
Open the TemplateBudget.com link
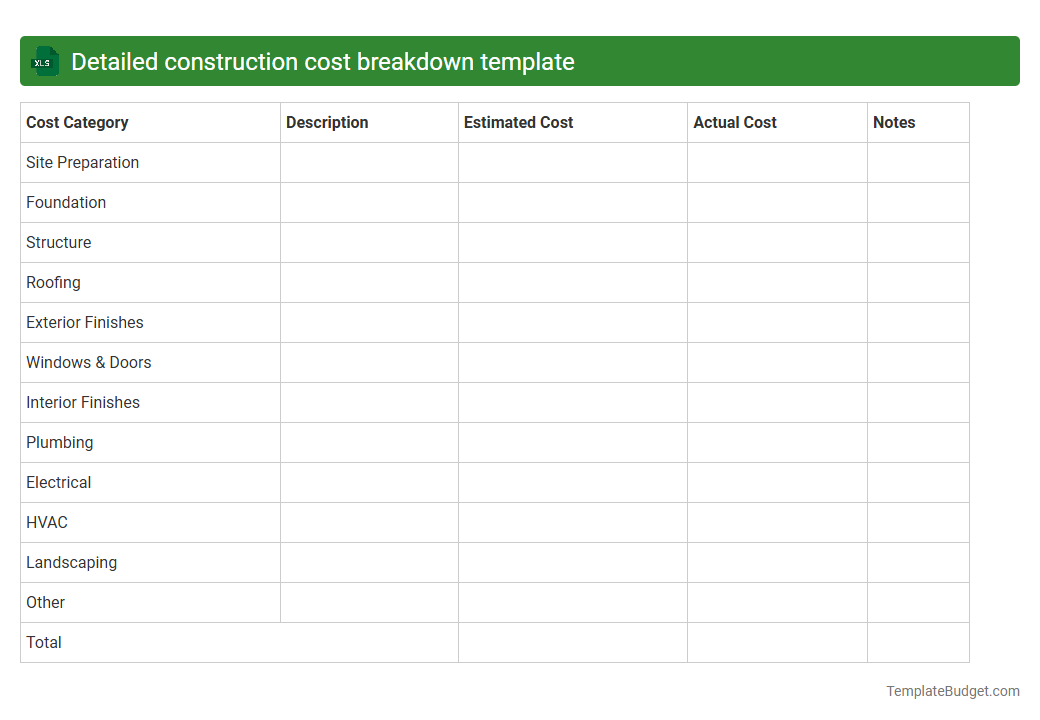pos(952,690)
